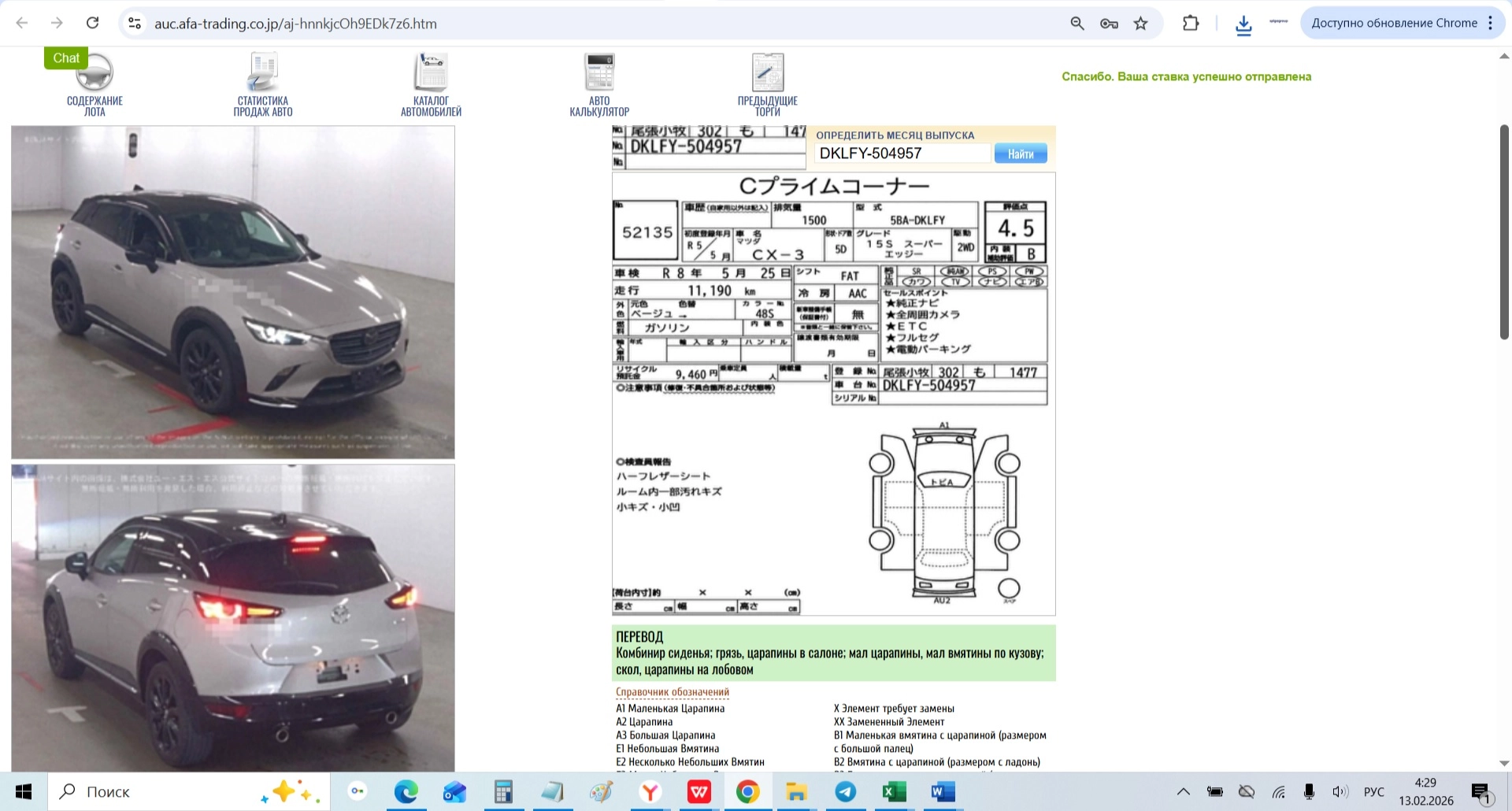Viewport: 1512px width, 811px height.
Task: Click the page vertical scrollbar
Action: point(1503,232)
